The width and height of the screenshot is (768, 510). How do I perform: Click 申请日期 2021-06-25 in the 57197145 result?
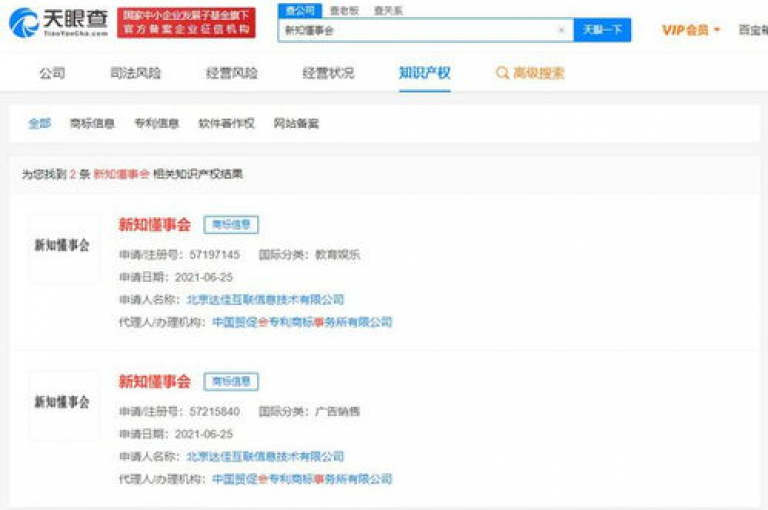click(176, 277)
